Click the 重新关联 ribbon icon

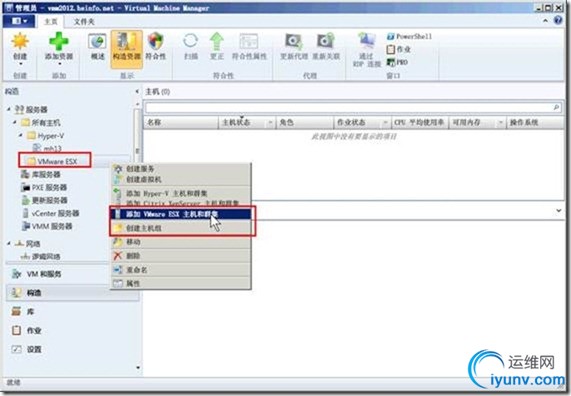[x=326, y=41]
